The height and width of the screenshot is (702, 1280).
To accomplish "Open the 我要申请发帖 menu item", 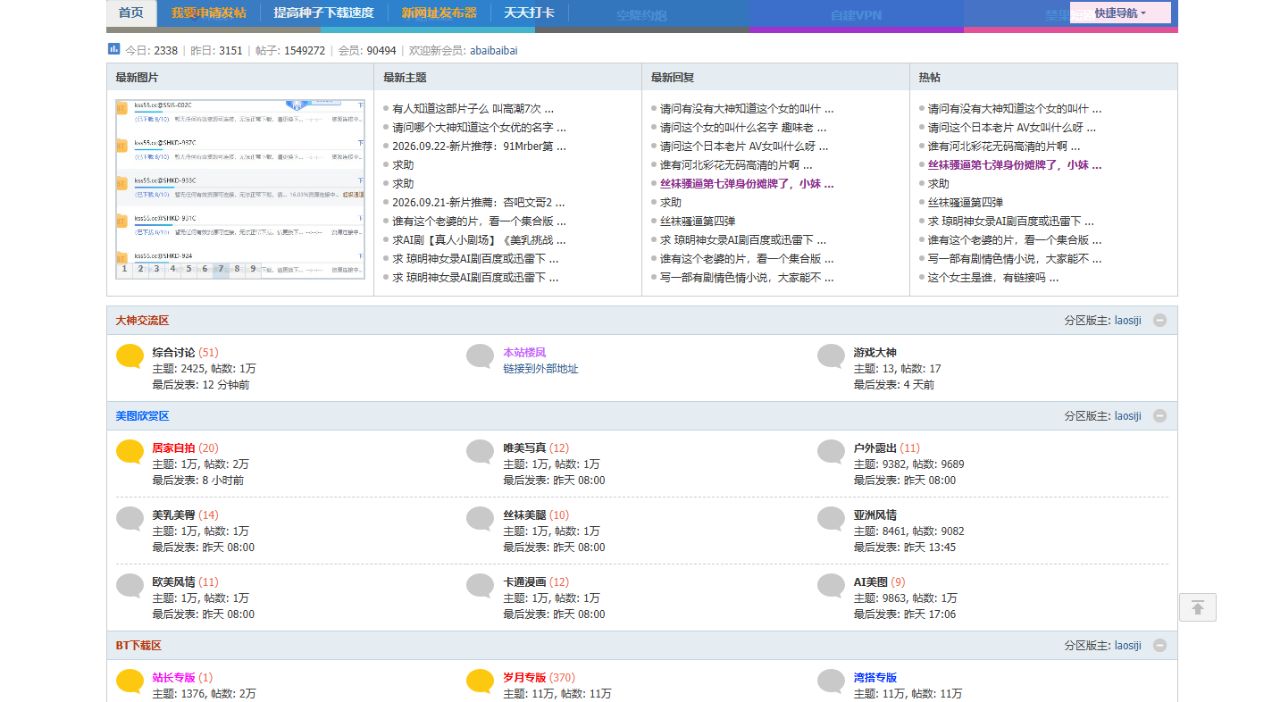I will [x=208, y=13].
